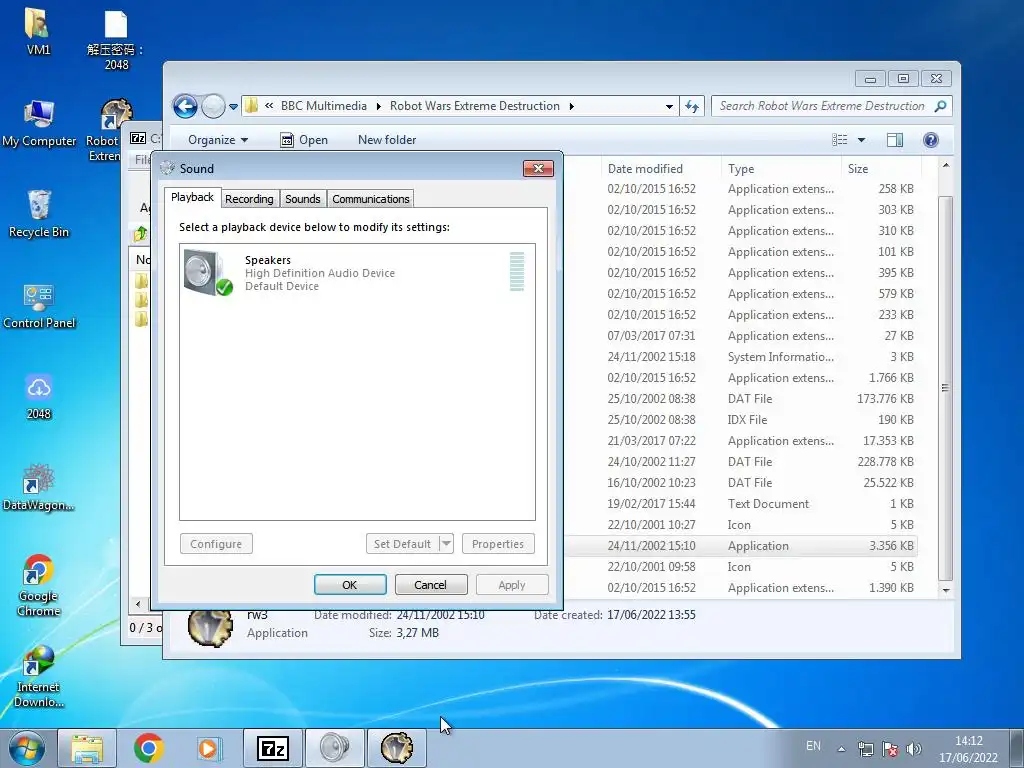Open the view options dropdown arrow
1024x768 pixels.
[861, 140]
